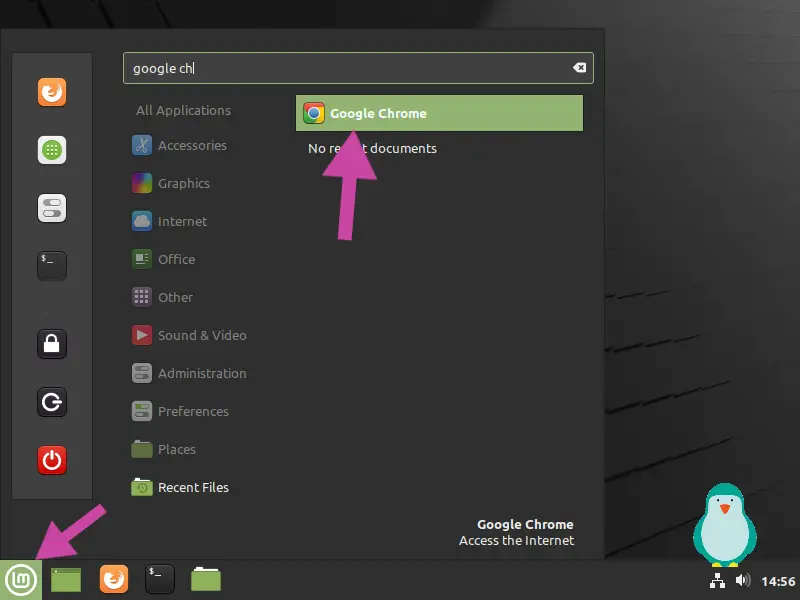This screenshot has height=600, width=800.
Task: Click the Places folder icon
Action: click(142, 449)
